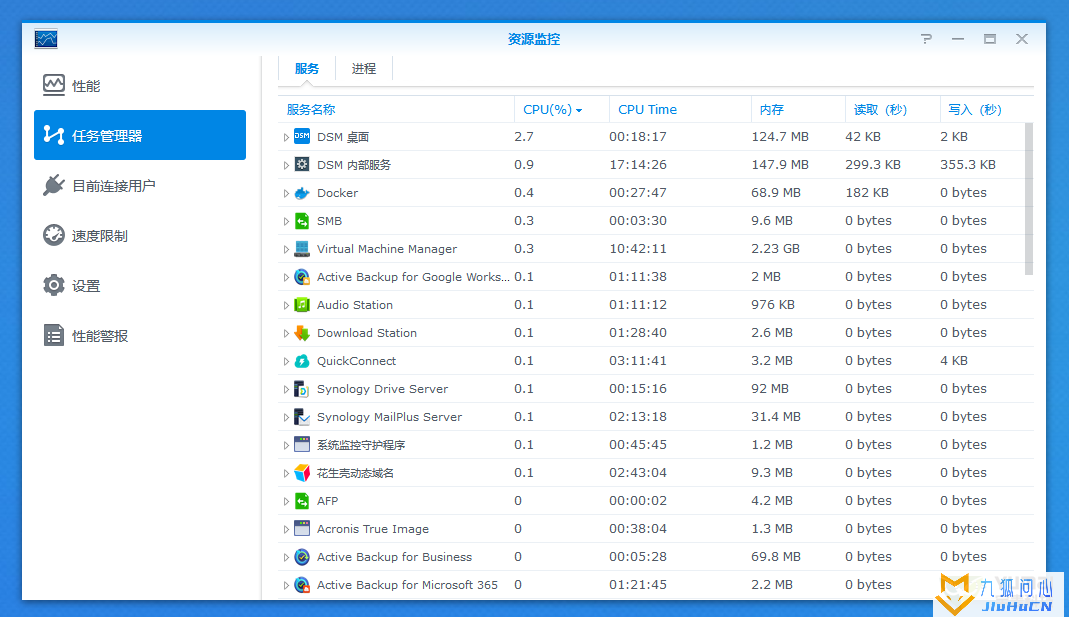
Task: Select the 'Download Station' service name
Action: 367,333
